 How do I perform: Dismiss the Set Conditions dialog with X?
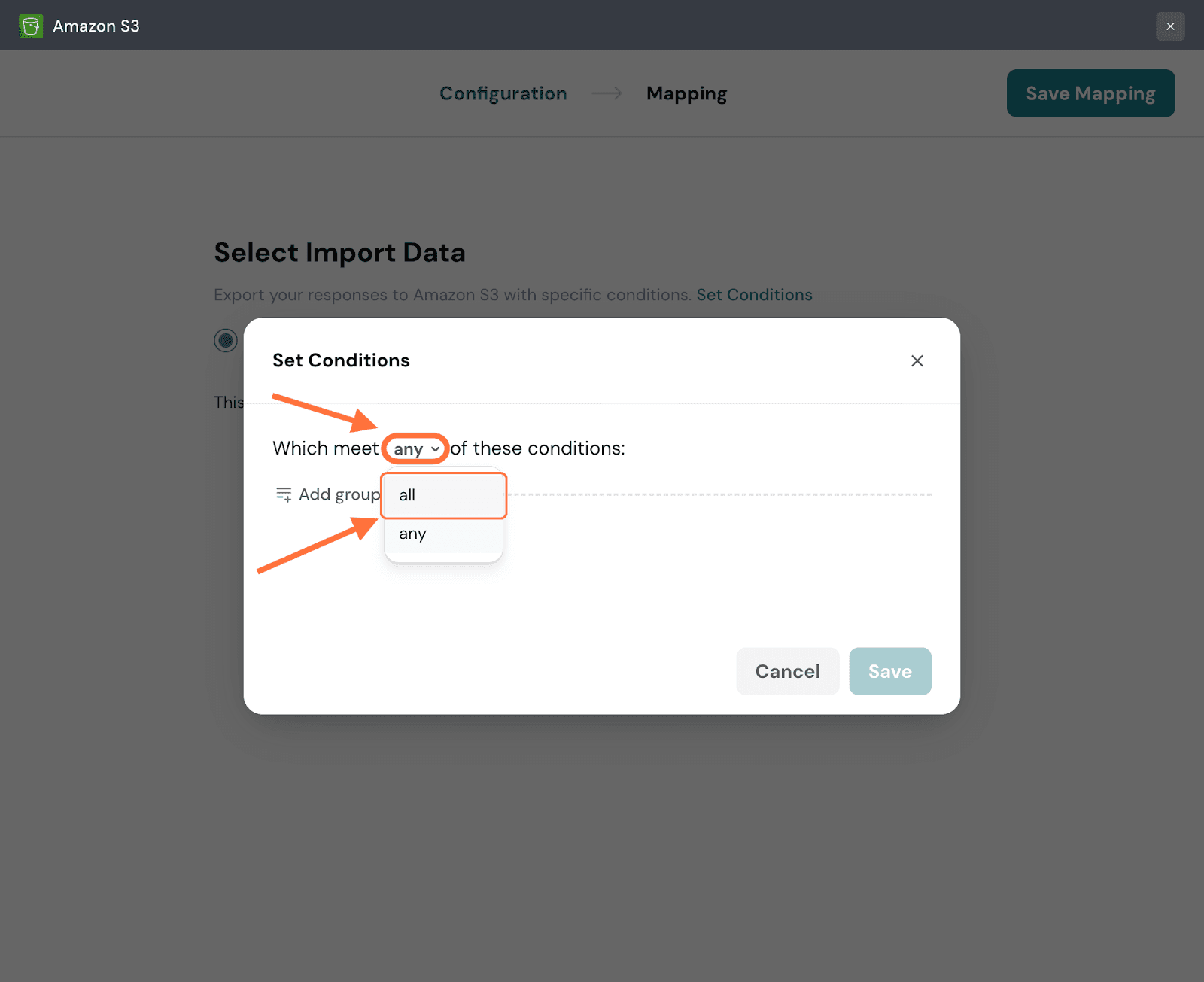pos(917,361)
